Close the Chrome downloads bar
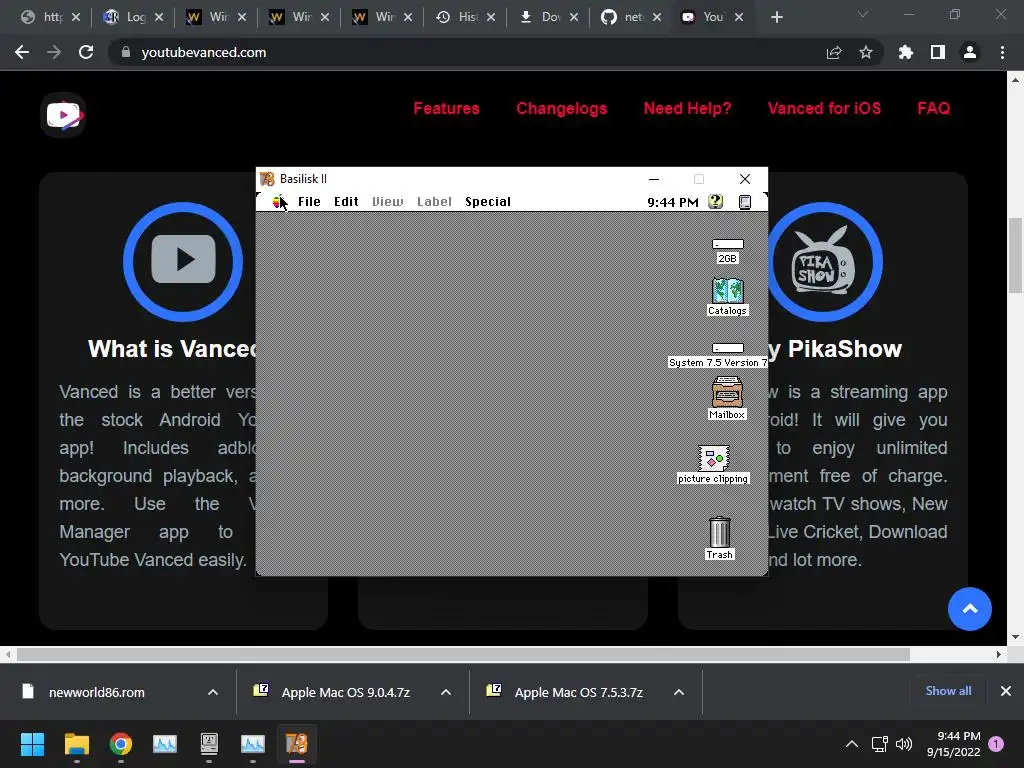 1006,691
